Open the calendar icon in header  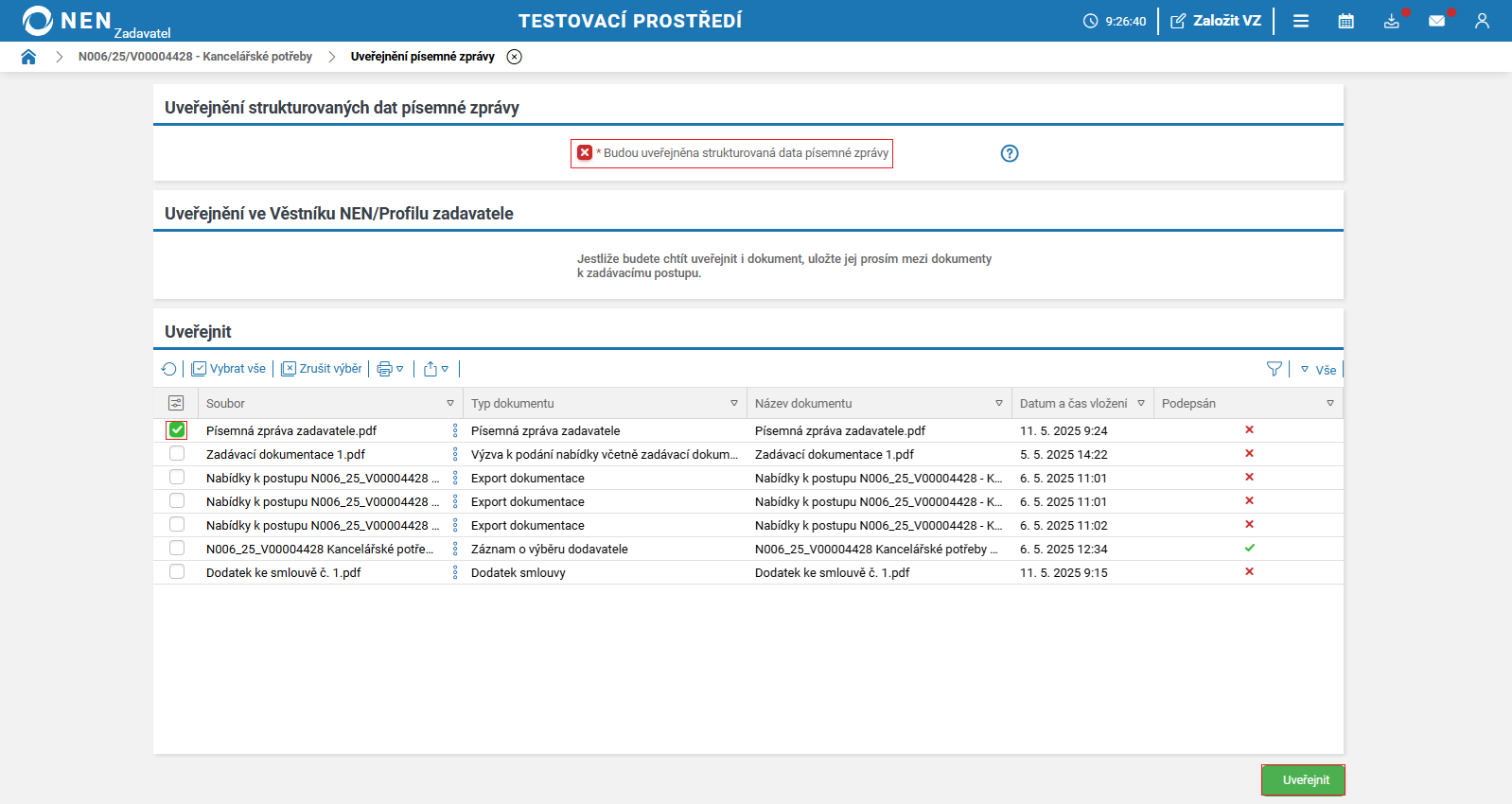pyautogui.click(x=1345, y=21)
